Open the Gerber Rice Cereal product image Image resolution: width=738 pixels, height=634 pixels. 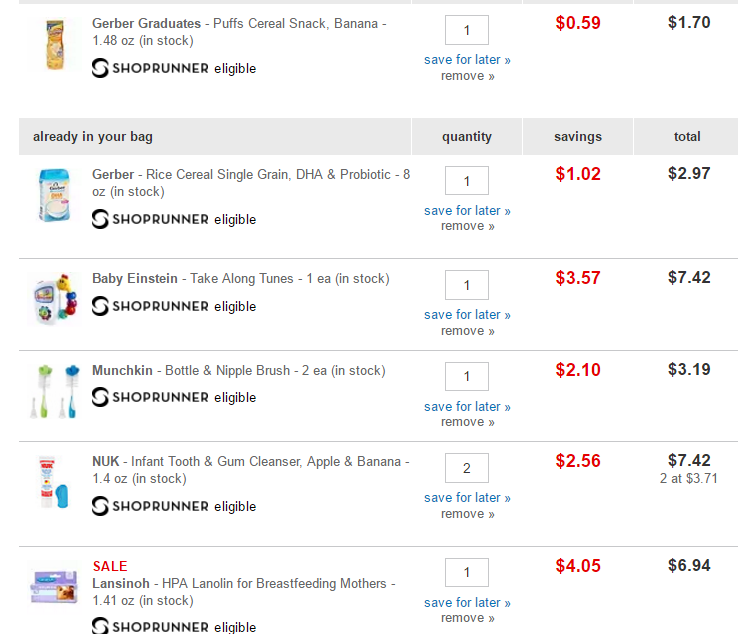[x=55, y=195]
